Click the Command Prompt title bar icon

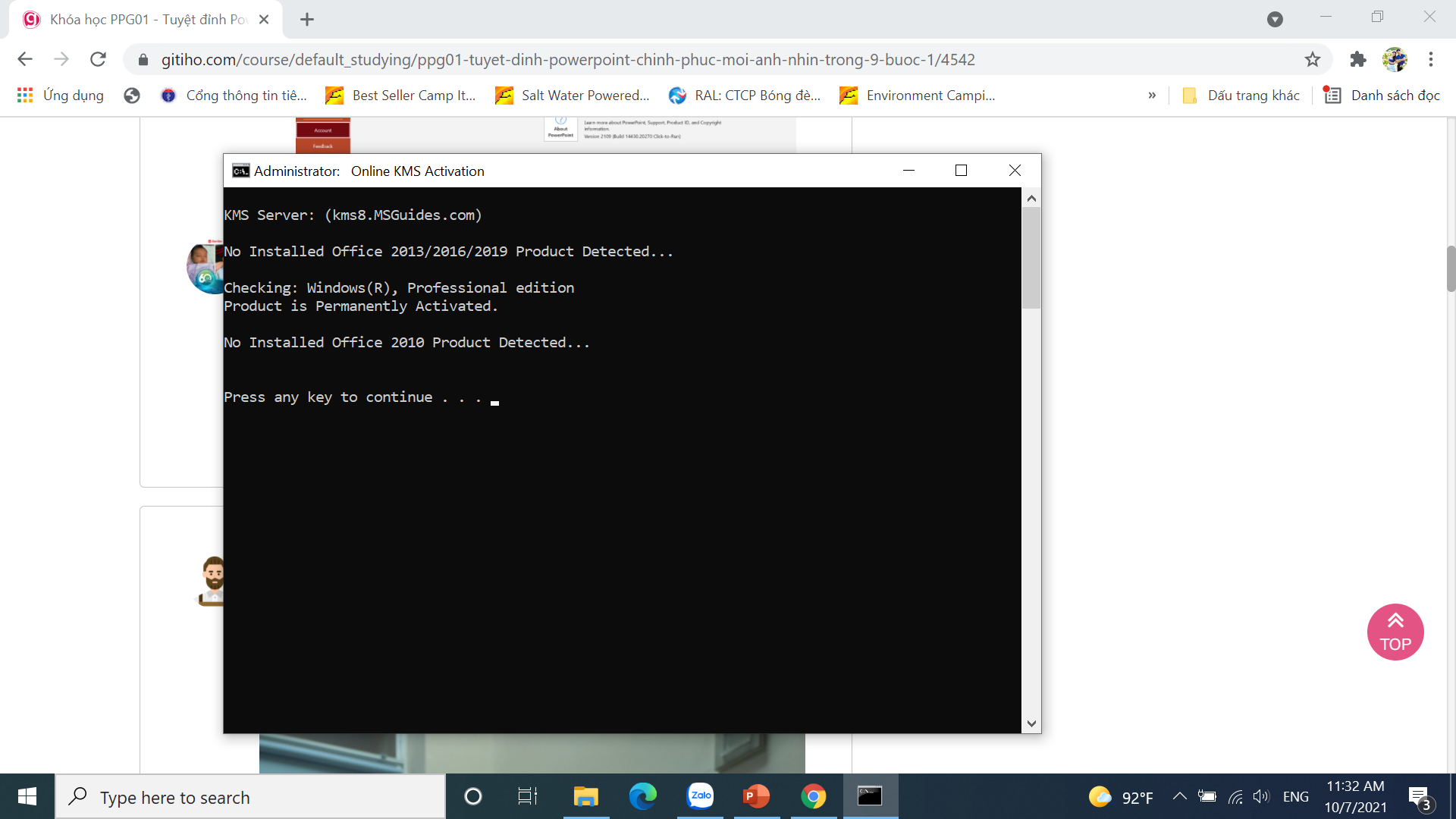pyautogui.click(x=241, y=171)
